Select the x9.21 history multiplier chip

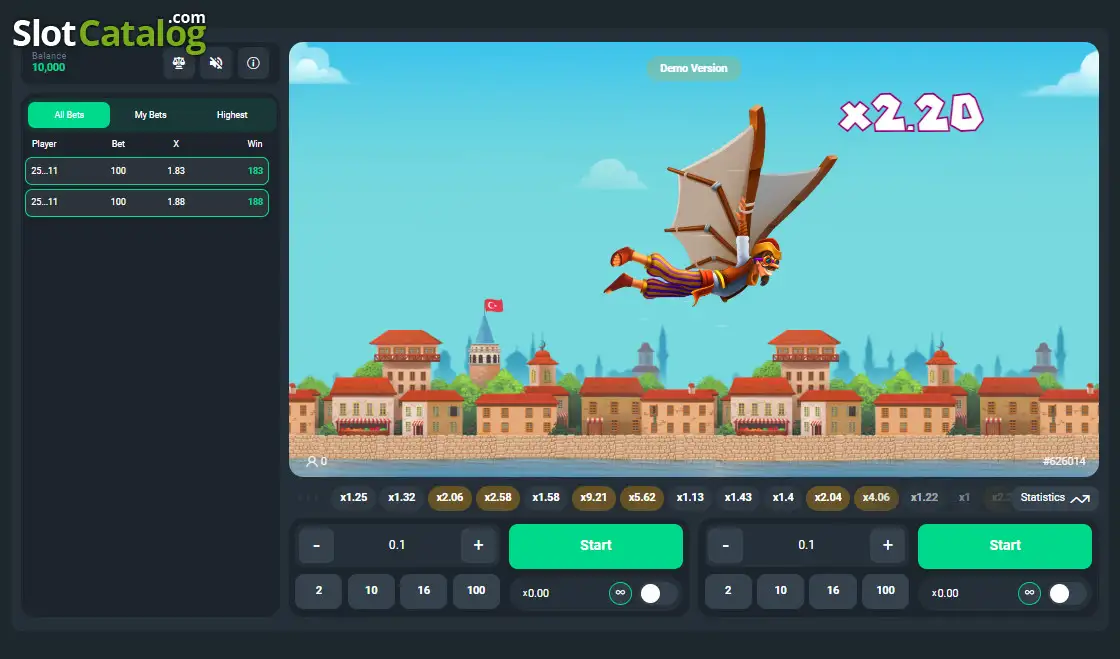click(594, 498)
